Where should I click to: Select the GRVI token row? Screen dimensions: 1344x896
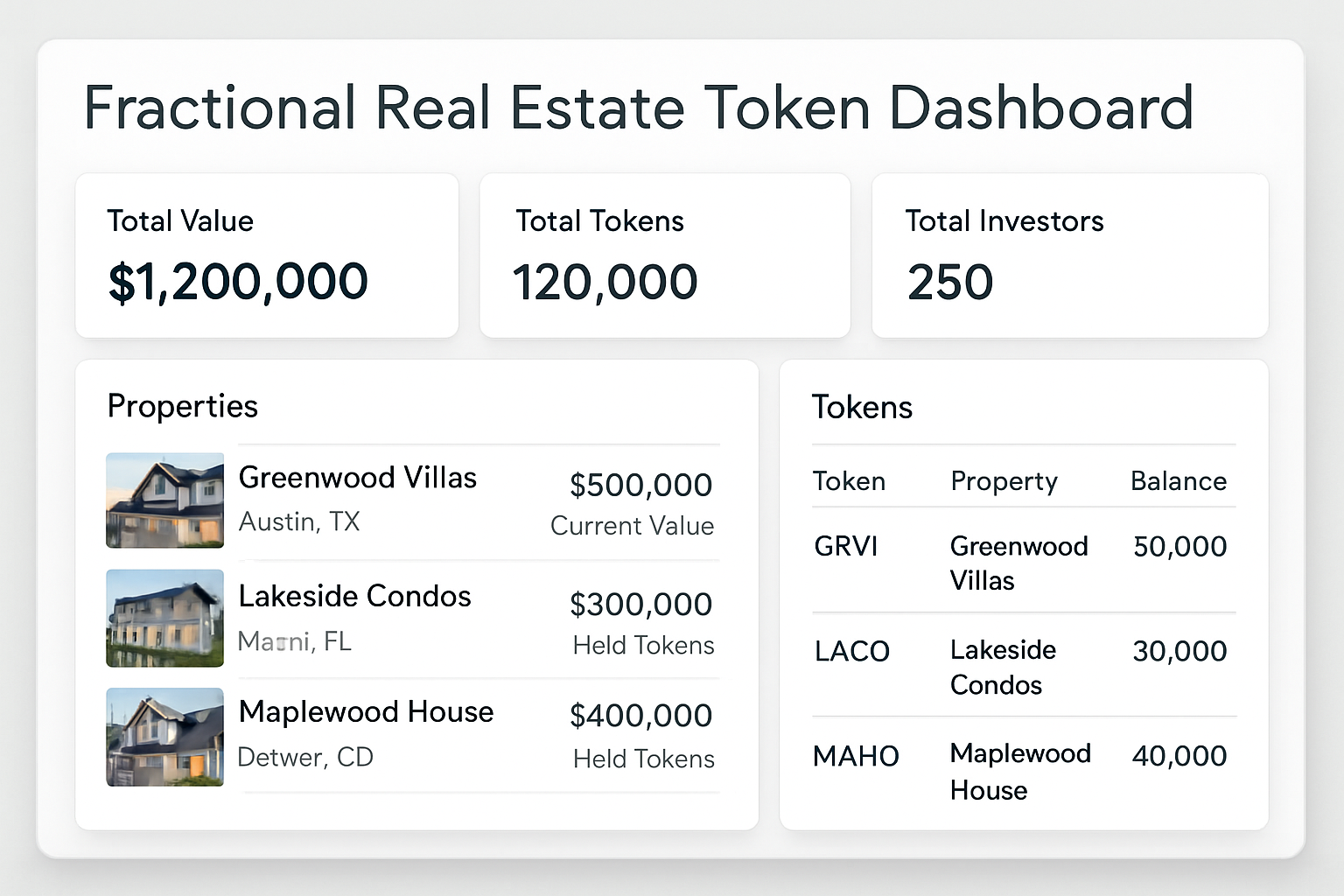tap(1019, 562)
